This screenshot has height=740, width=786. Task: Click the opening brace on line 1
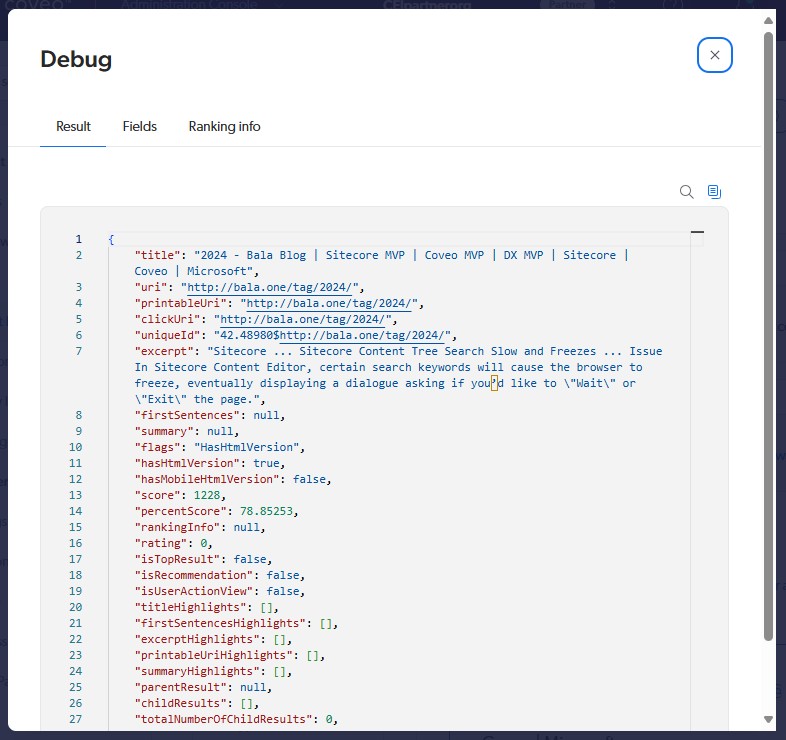point(111,239)
